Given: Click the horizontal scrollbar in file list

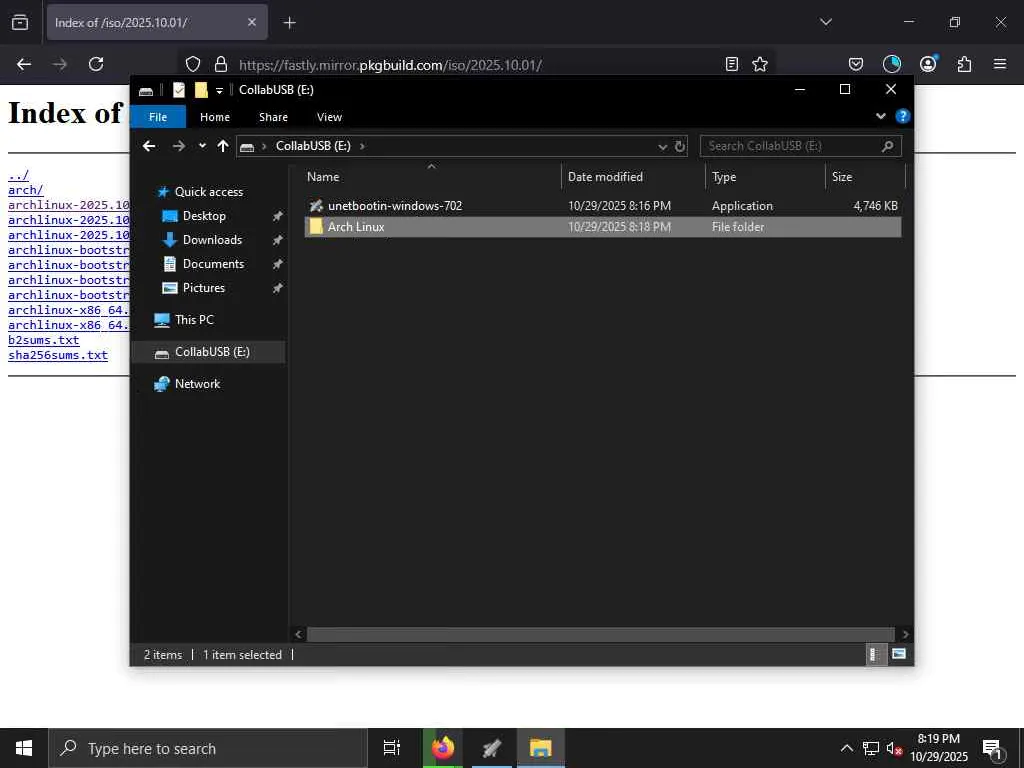Looking at the screenshot, I should coord(601,634).
